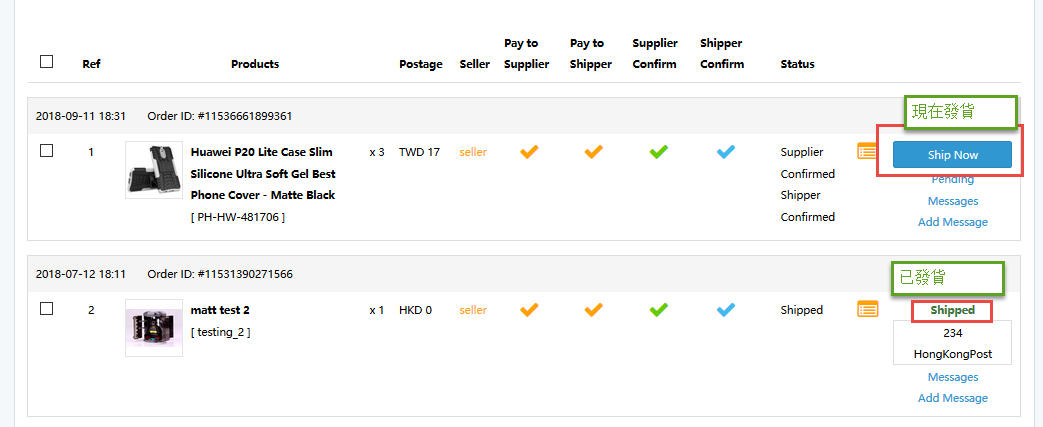Open Huawei P20 Lite Case thumbnail
Viewport: 1043px width, 427px height.
point(154,170)
